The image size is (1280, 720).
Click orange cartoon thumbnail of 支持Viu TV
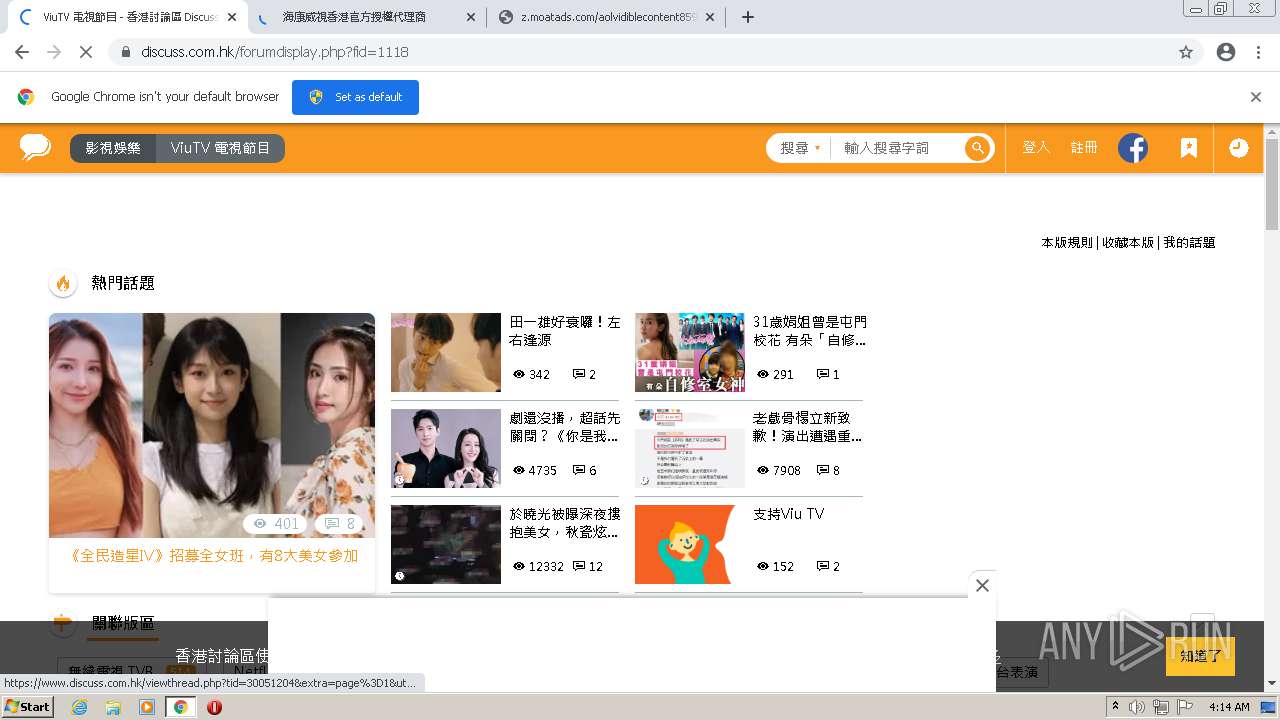click(x=690, y=544)
